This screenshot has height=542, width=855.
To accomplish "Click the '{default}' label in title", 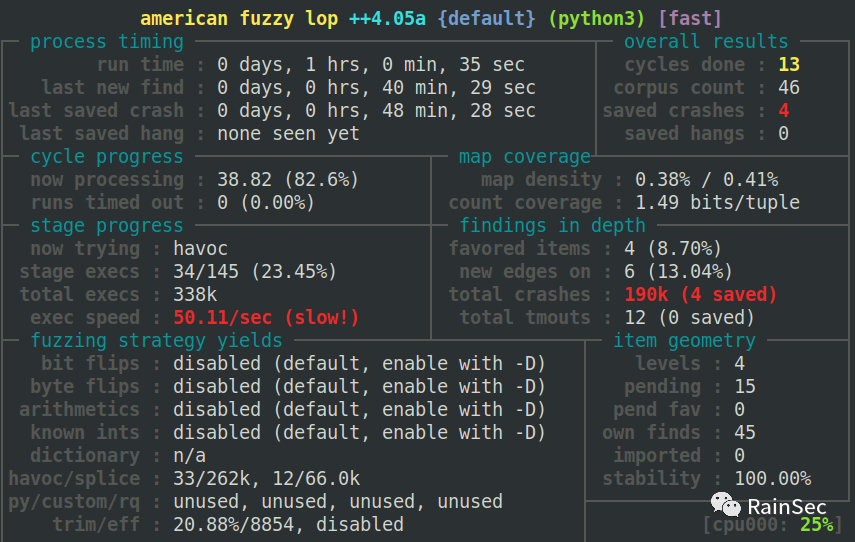I will pos(486,19).
